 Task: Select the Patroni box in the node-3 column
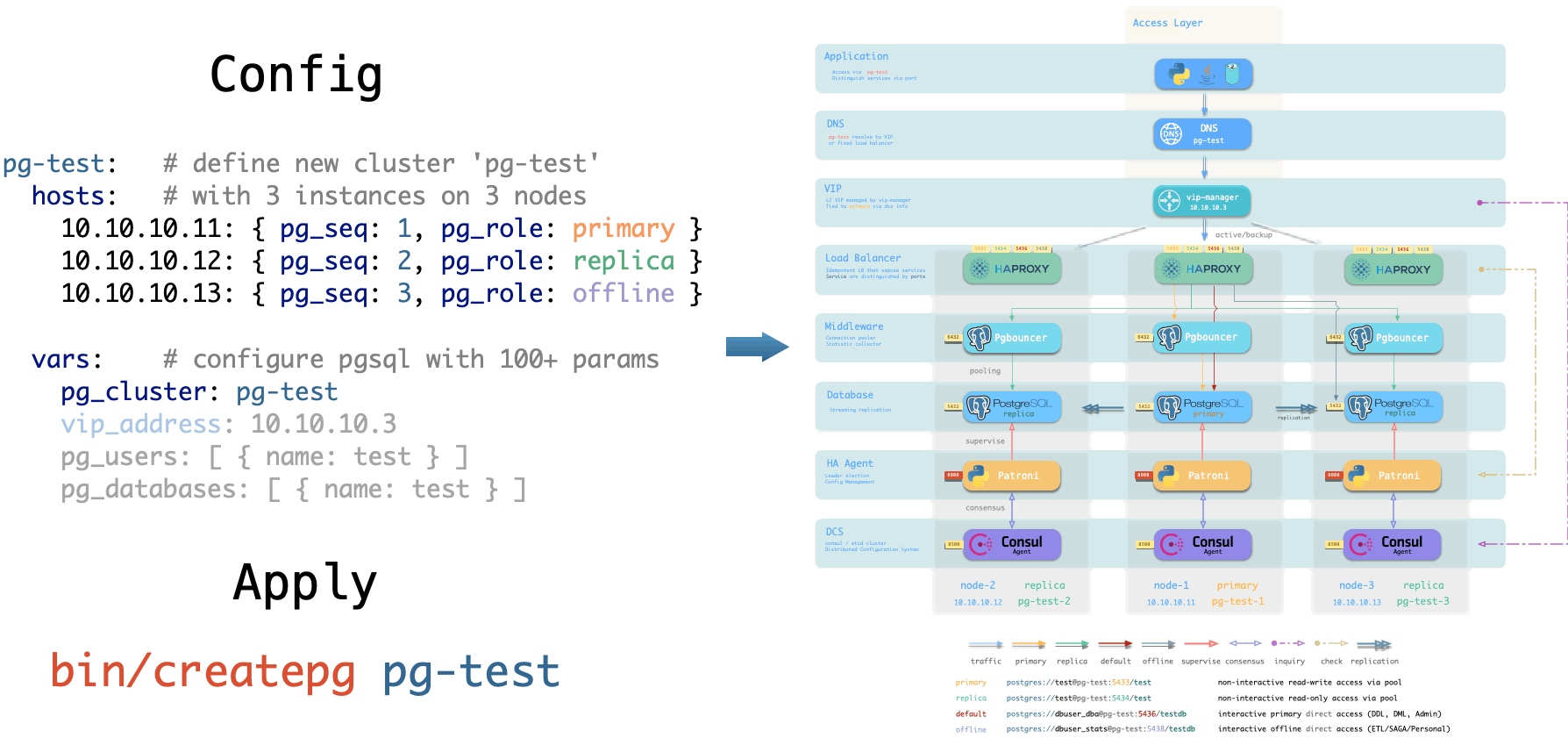tap(1393, 476)
